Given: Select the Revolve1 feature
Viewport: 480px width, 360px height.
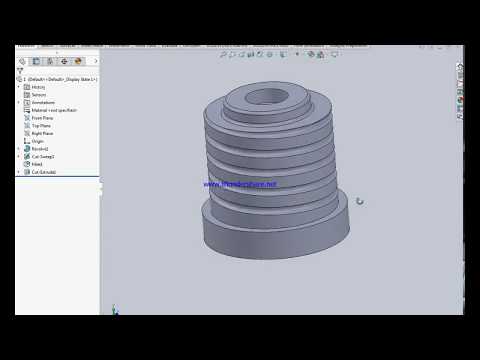Looking at the screenshot, I should (36, 149).
